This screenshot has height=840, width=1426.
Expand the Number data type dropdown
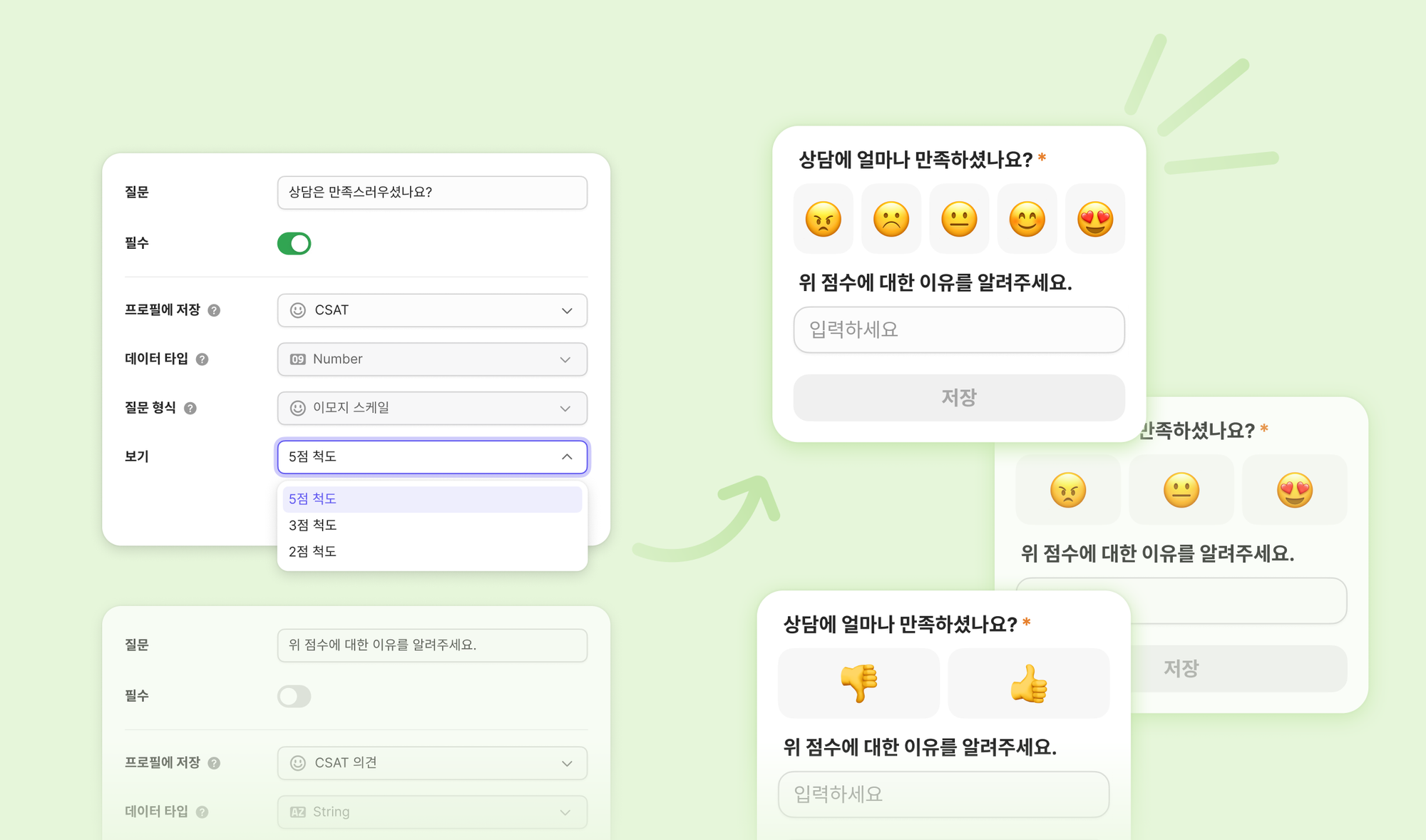click(432, 359)
